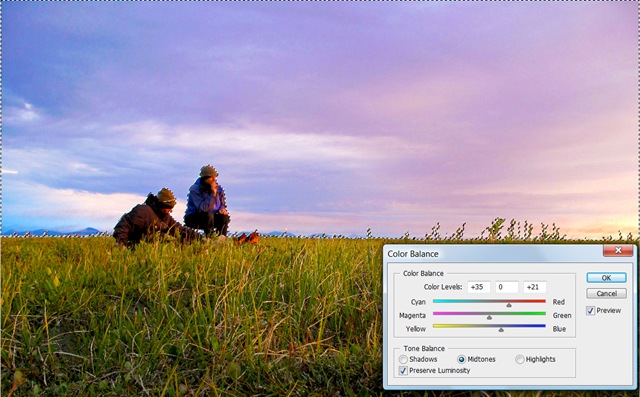Screen dimensions: 640x397
Task: Click the Magenta-Green slider handle
Action: 489,317
